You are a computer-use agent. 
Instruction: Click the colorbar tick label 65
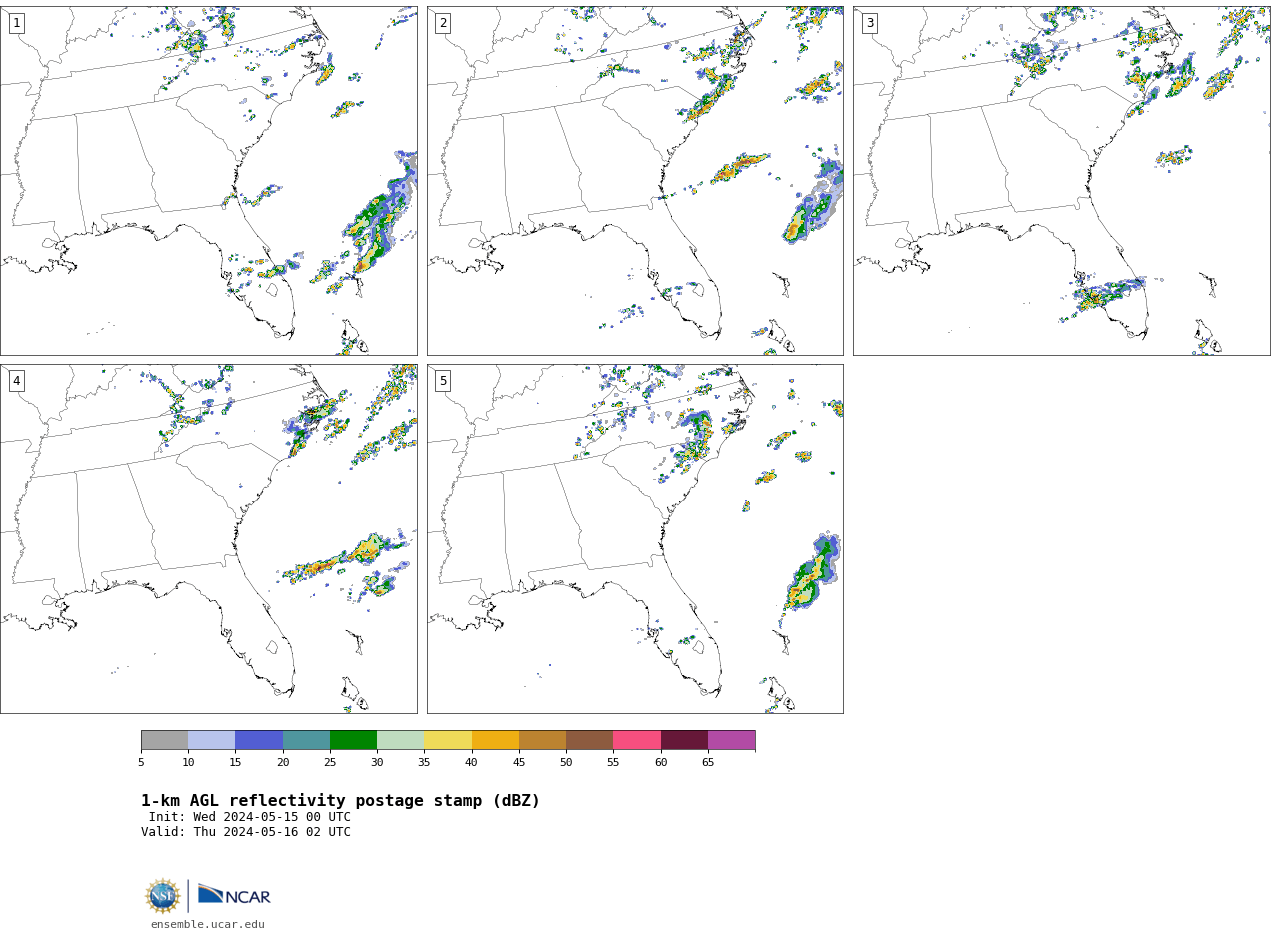[x=708, y=763]
